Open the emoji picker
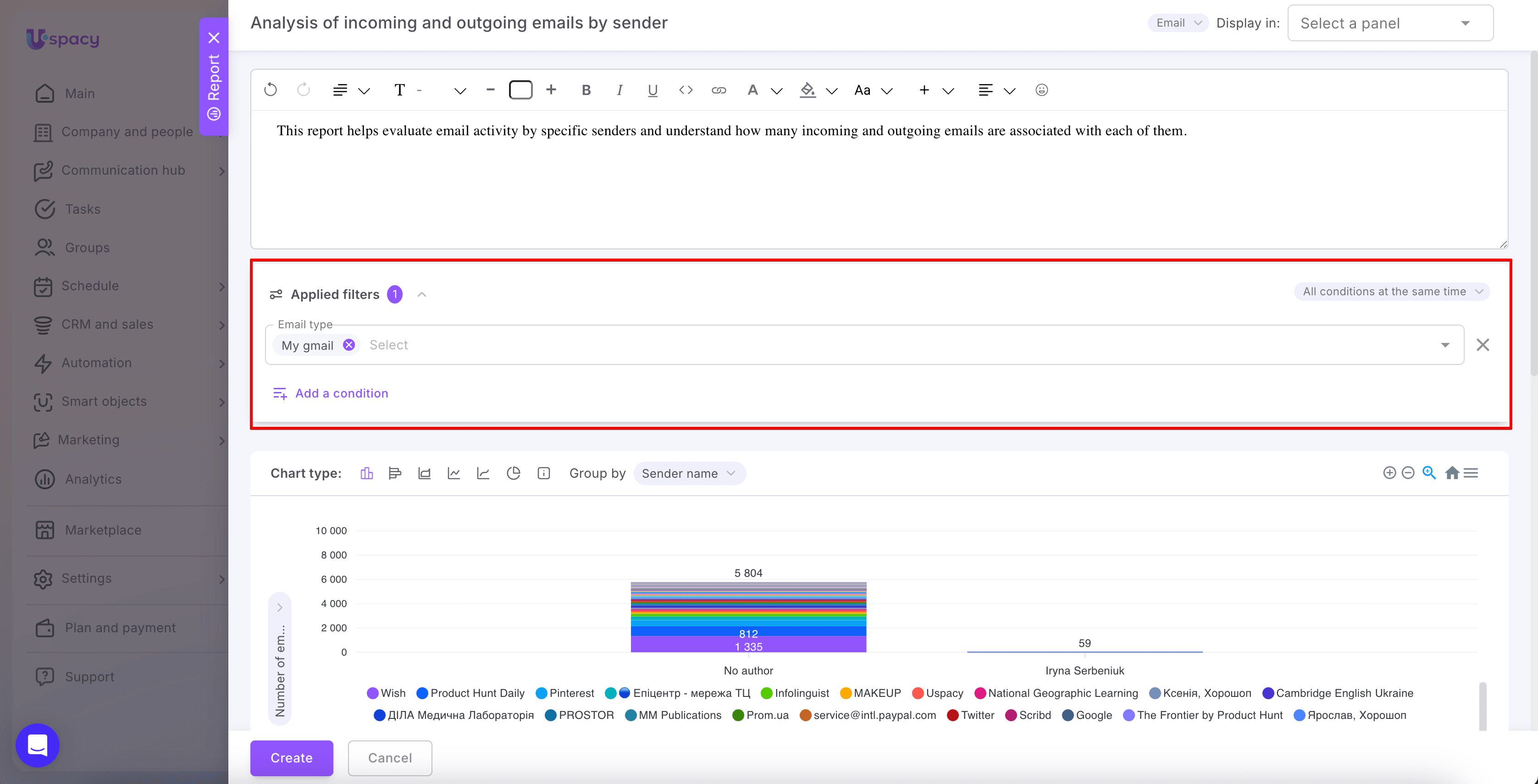This screenshot has width=1538, height=784. (1041, 90)
